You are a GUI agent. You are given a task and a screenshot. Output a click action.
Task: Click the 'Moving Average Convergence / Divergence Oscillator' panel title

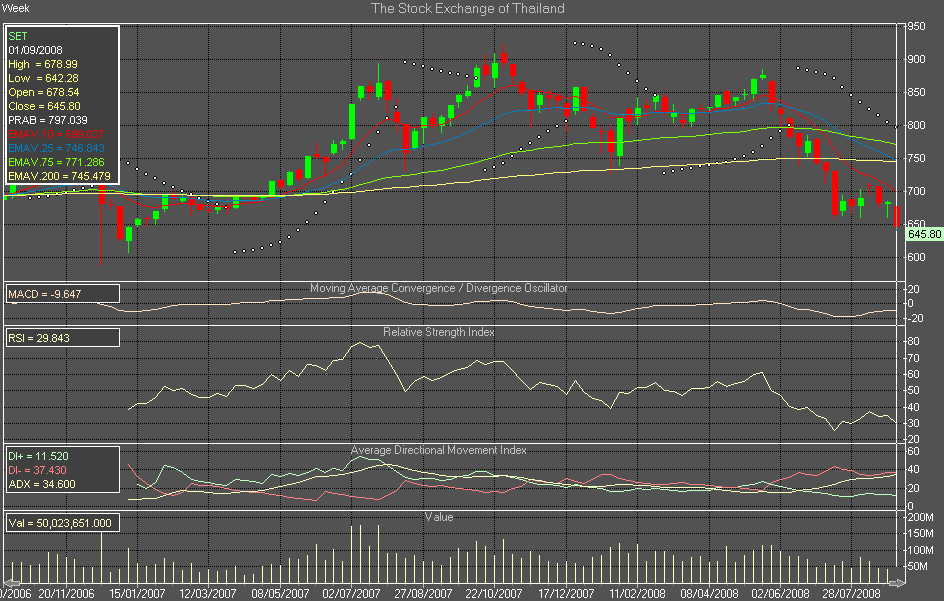(438, 288)
